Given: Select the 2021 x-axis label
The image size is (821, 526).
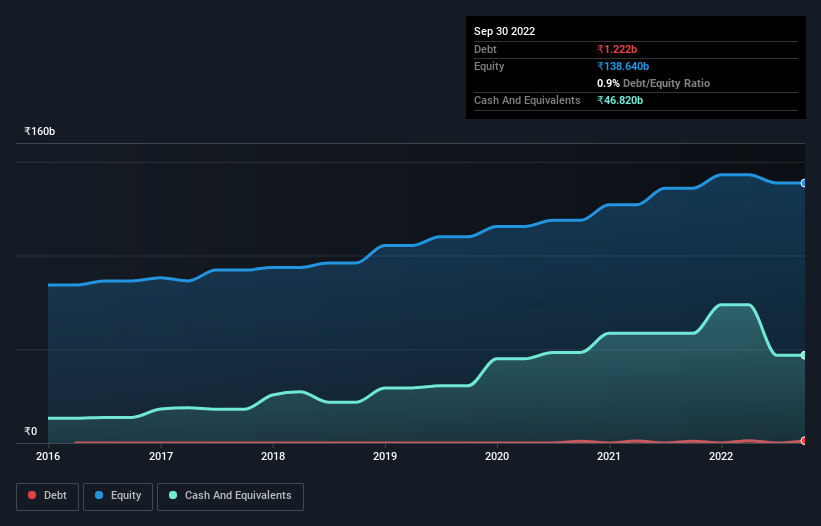Looking at the screenshot, I should [609, 456].
